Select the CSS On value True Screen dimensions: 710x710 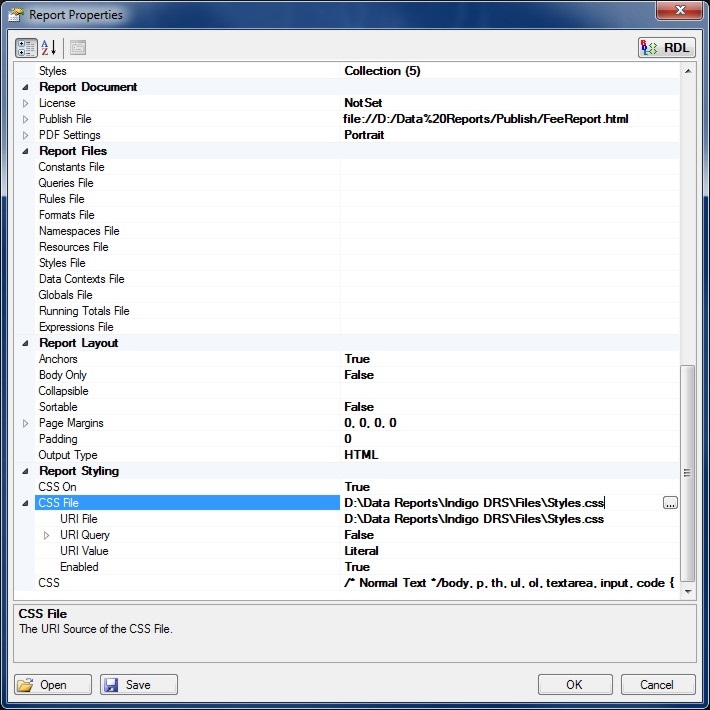coord(357,487)
